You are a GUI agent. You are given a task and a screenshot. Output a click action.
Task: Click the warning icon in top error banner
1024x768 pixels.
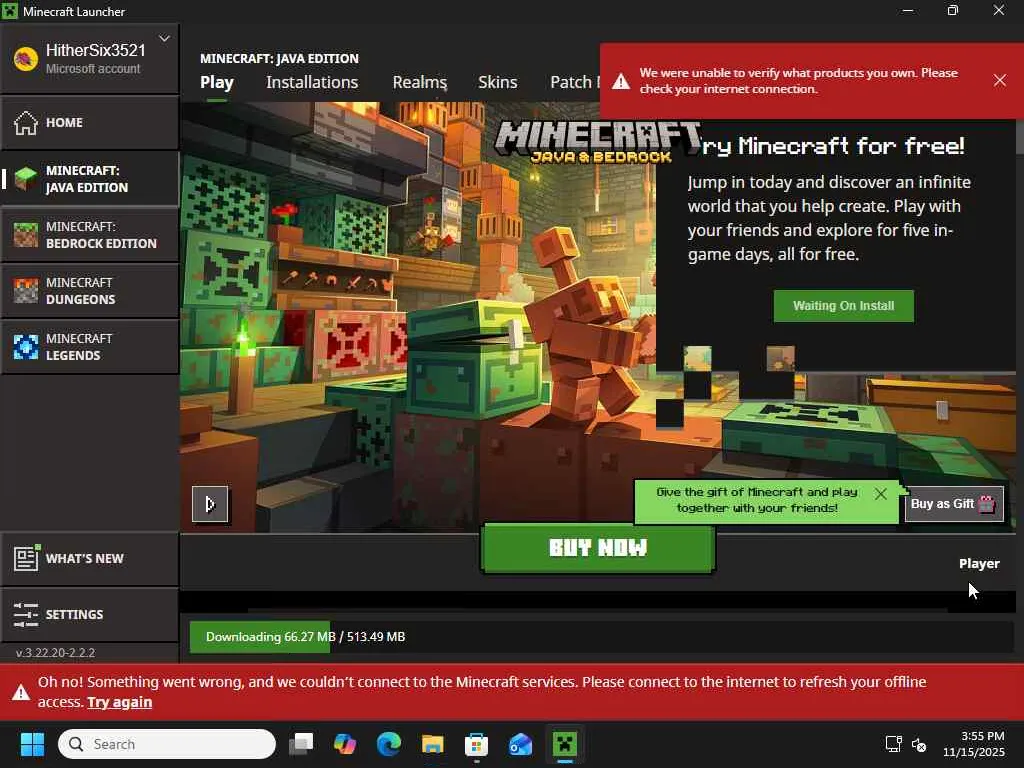tap(621, 81)
